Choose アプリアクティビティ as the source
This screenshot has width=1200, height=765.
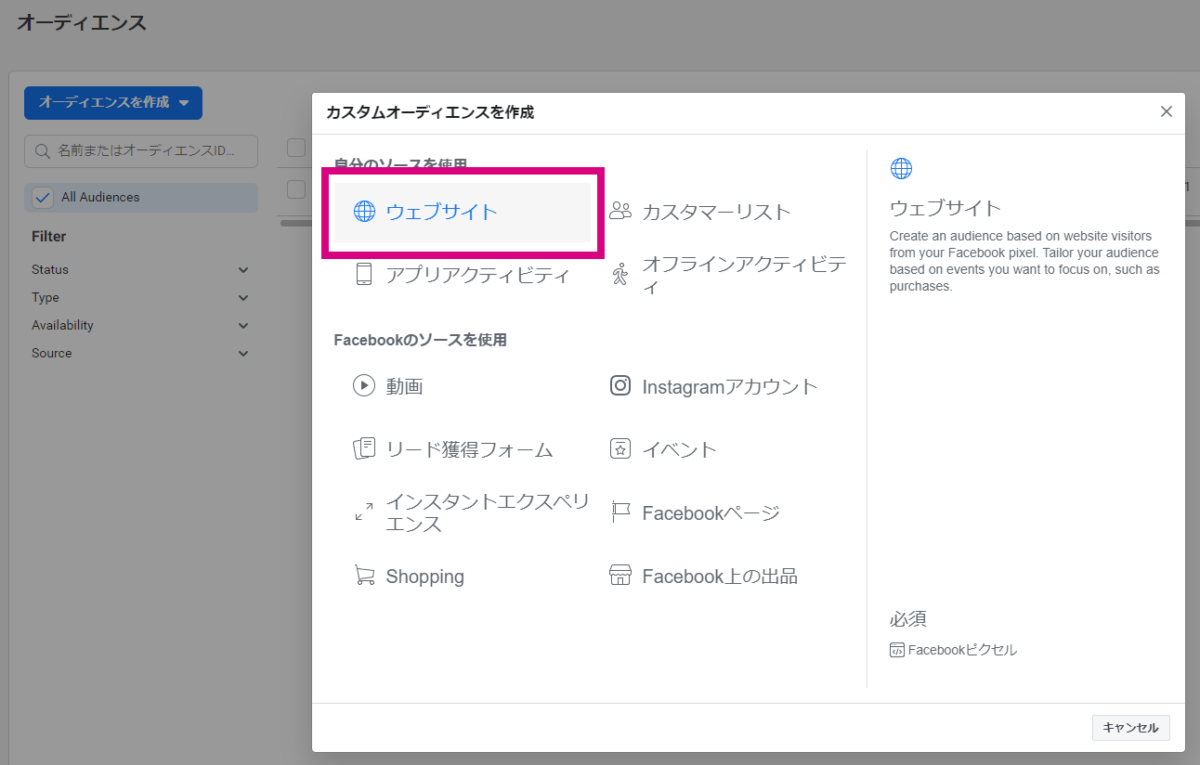click(463, 274)
